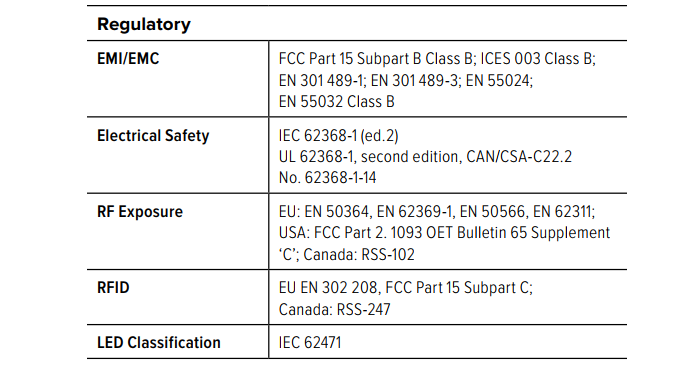This screenshot has height=381, width=684.
Task: Click the EU: EN 50364 text
Action: (325, 212)
